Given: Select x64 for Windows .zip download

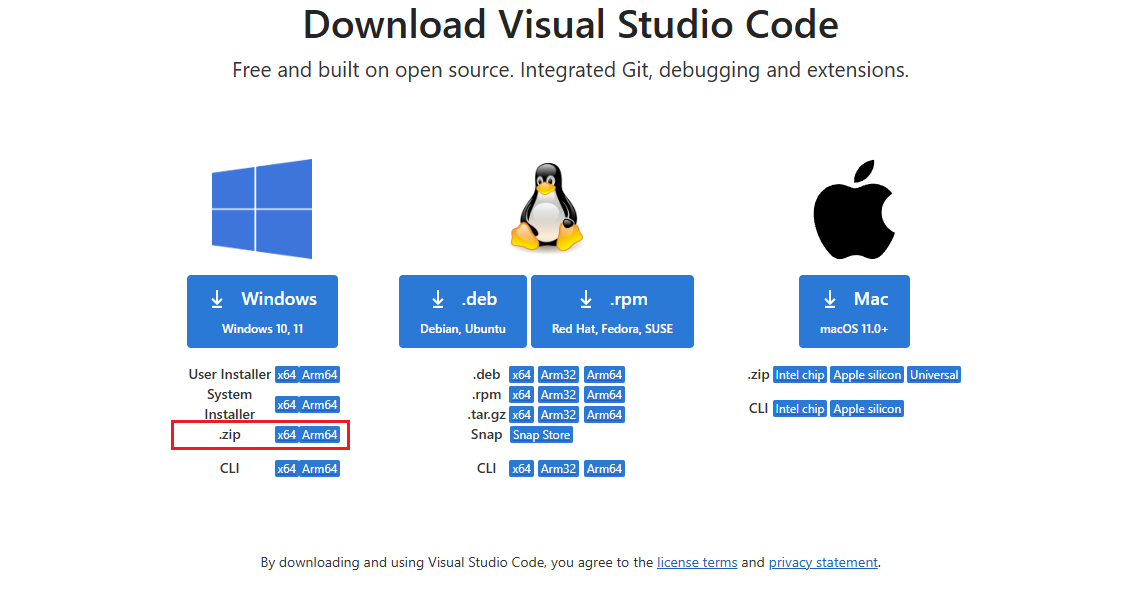Looking at the screenshot, I should click(x=286, y=434).
